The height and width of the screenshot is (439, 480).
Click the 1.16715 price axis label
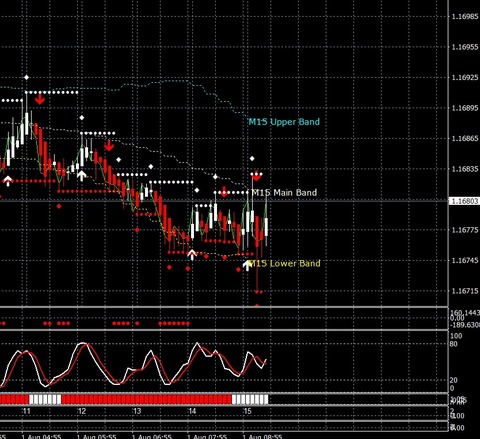[465, 291]
